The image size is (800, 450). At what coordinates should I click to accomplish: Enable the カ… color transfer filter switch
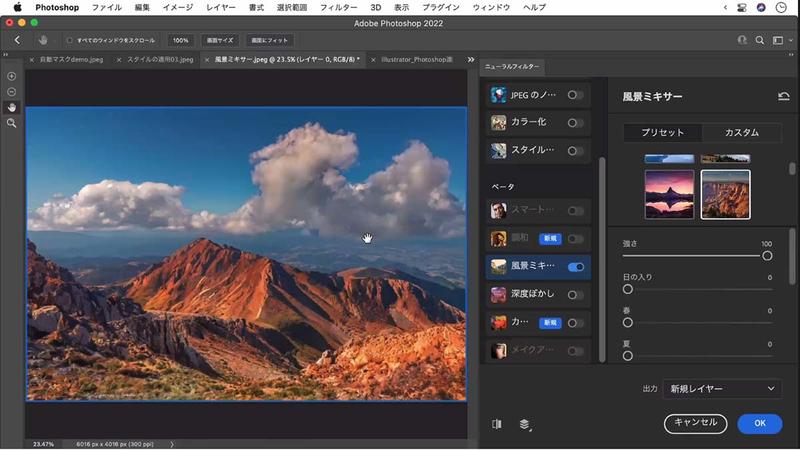576,323
